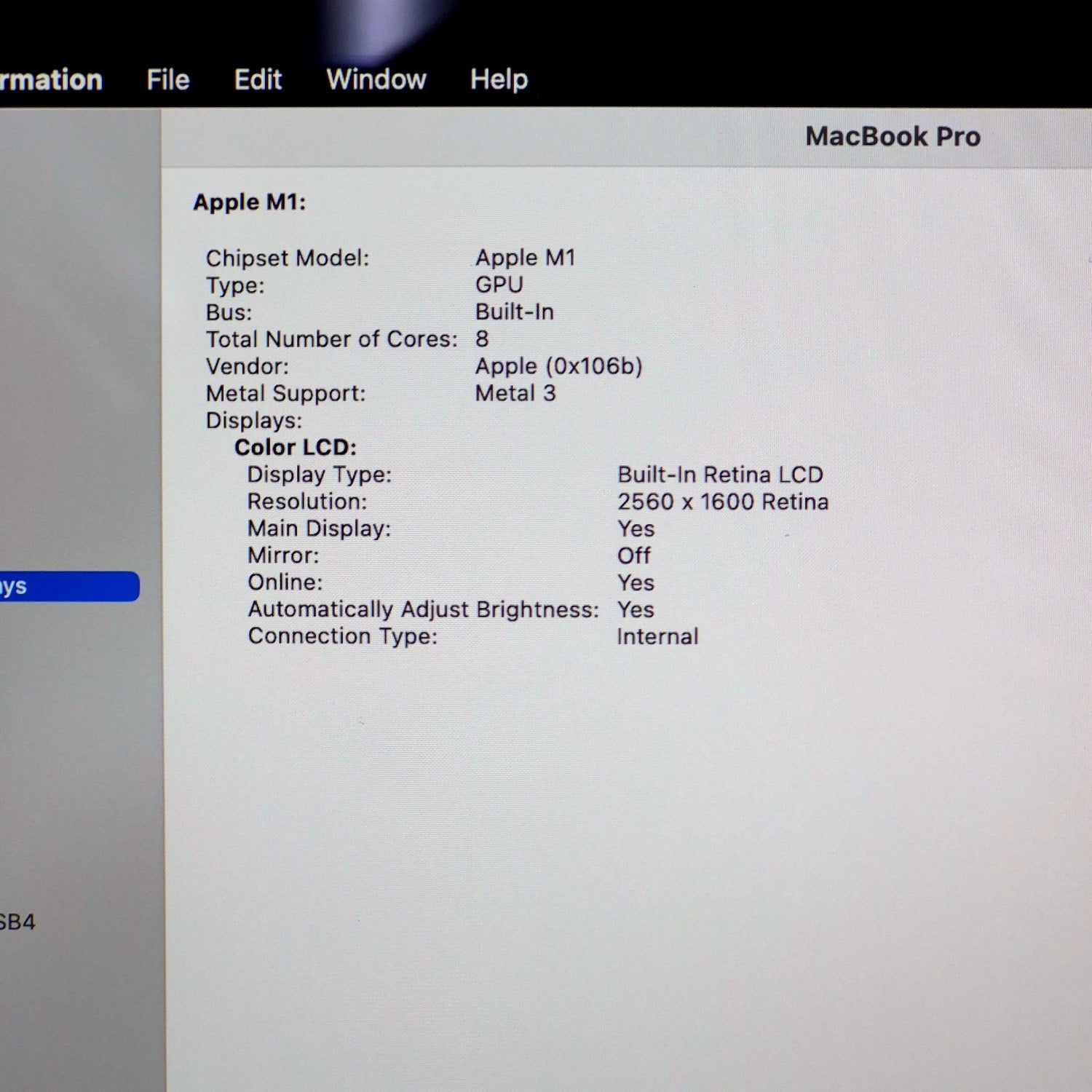This screenshot has width=1092, height=1092.
Task: Open the Window menu
Action: coord(376,79)
